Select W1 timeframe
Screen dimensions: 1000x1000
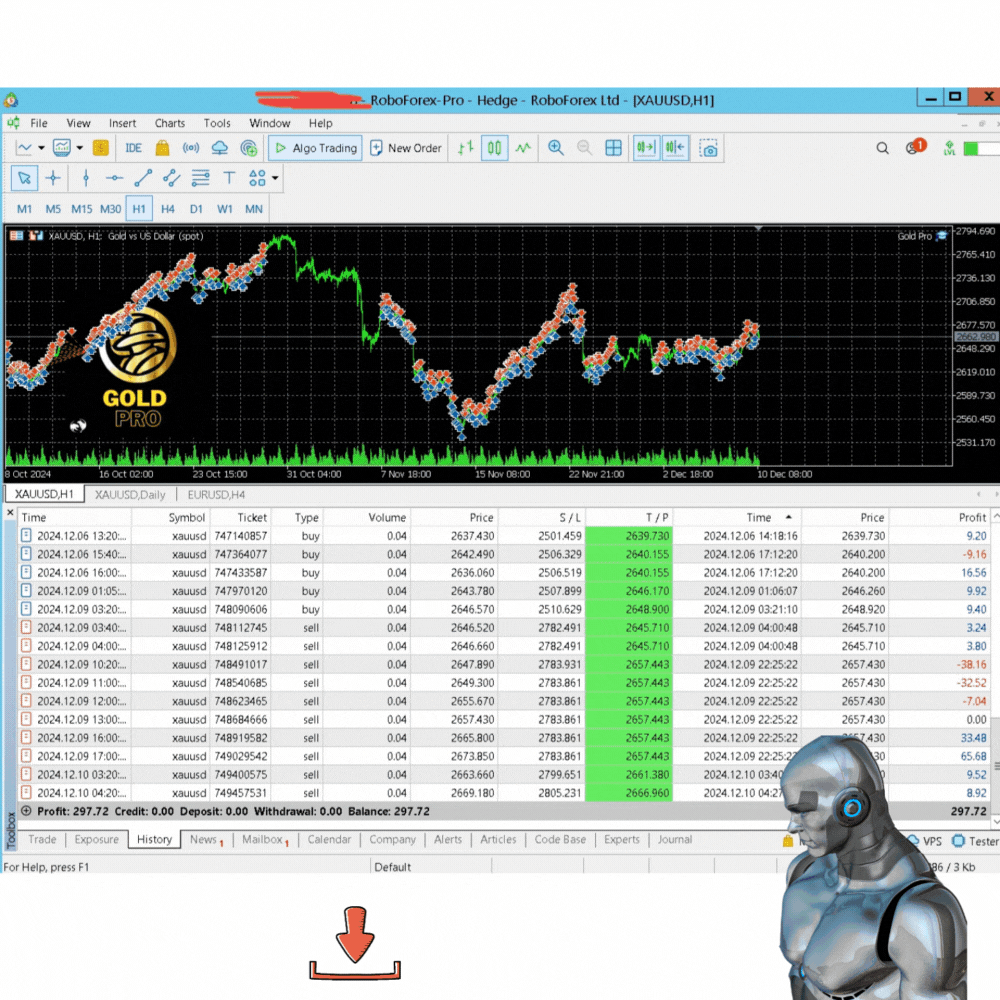(x=224, y=209)
